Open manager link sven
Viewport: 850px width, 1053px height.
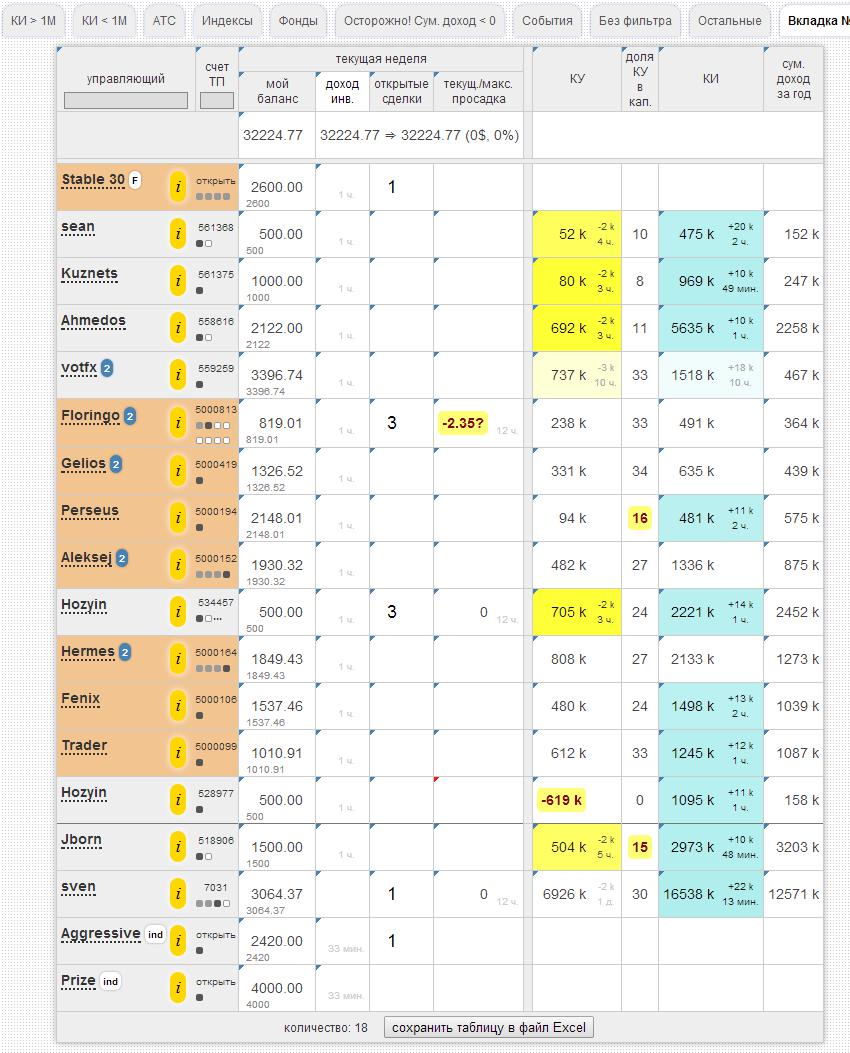(x=79, y=887)
